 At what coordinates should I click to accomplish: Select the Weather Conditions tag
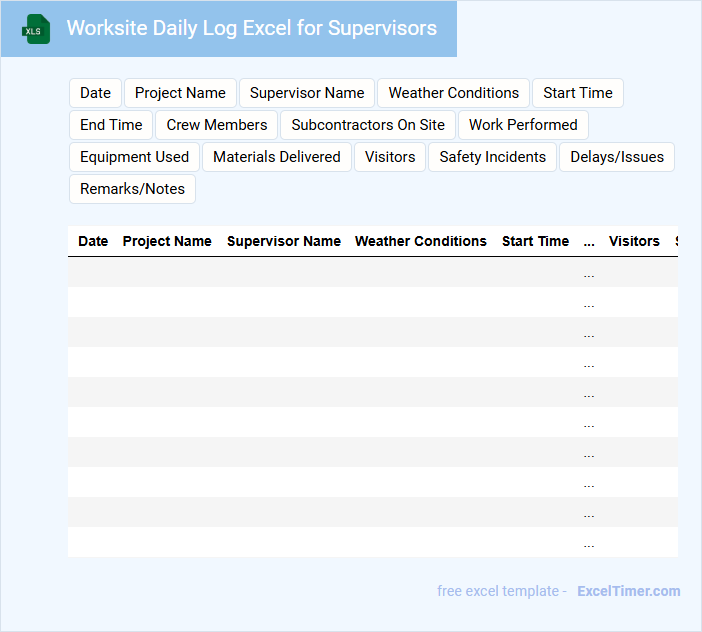[453, 93]
